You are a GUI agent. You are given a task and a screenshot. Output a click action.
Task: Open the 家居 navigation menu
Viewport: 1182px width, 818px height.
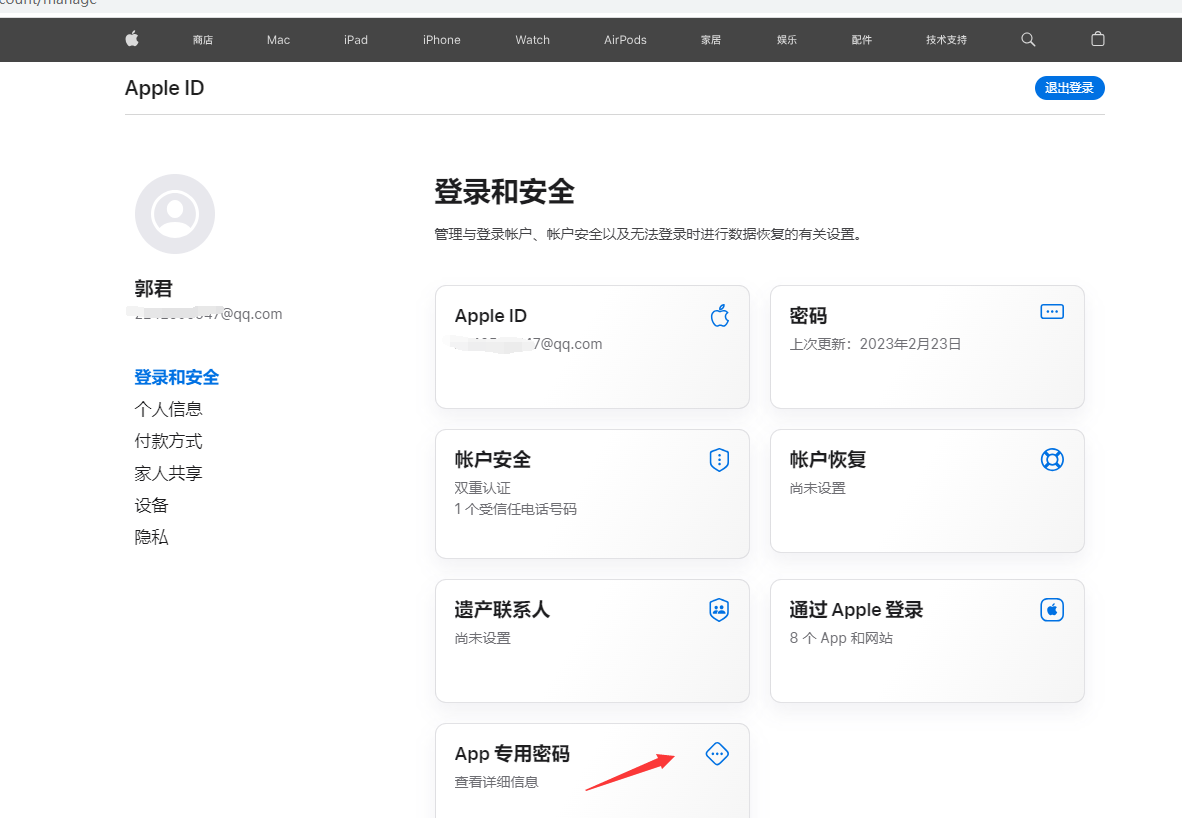click(711, 40)
